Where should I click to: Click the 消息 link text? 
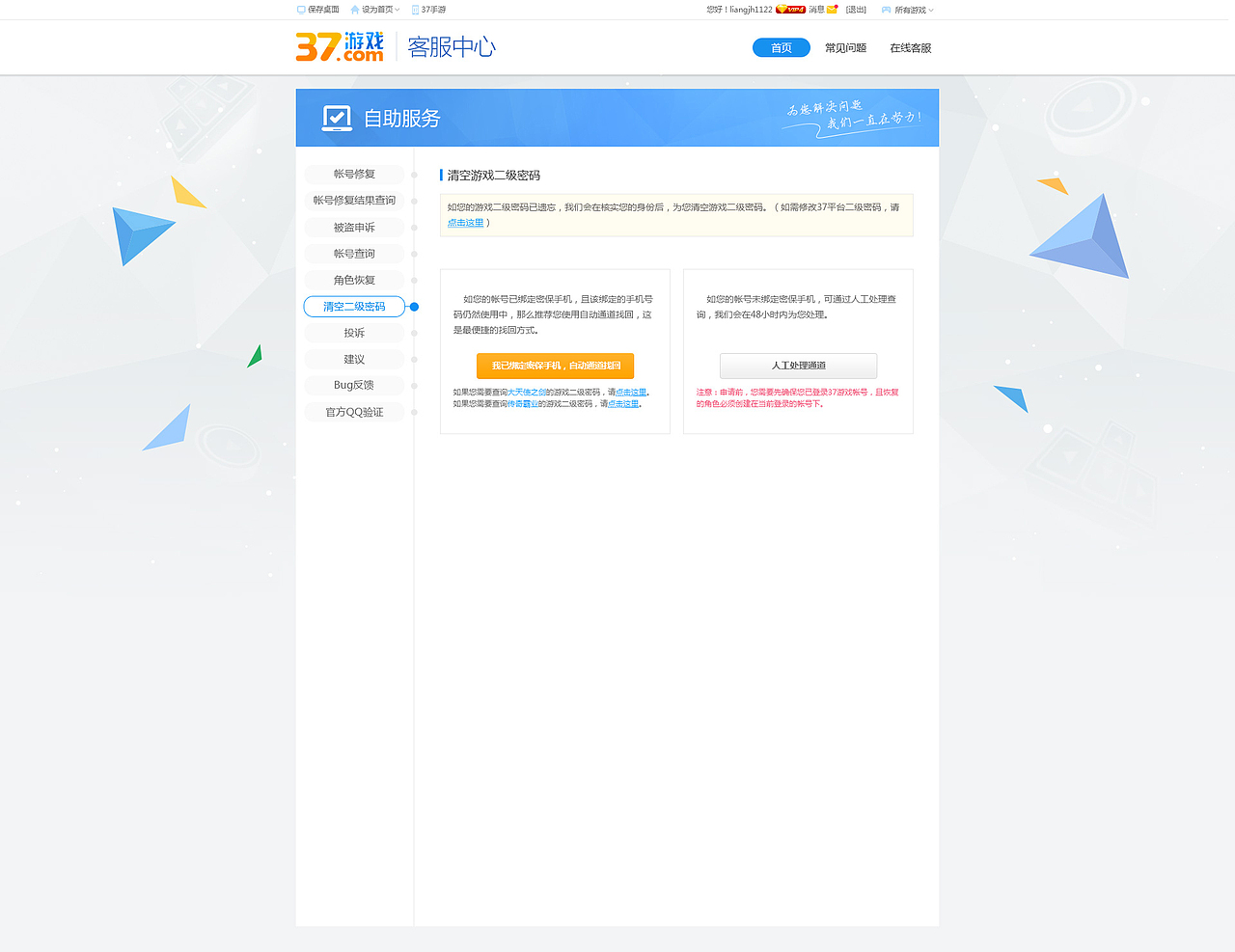(816, 10)
